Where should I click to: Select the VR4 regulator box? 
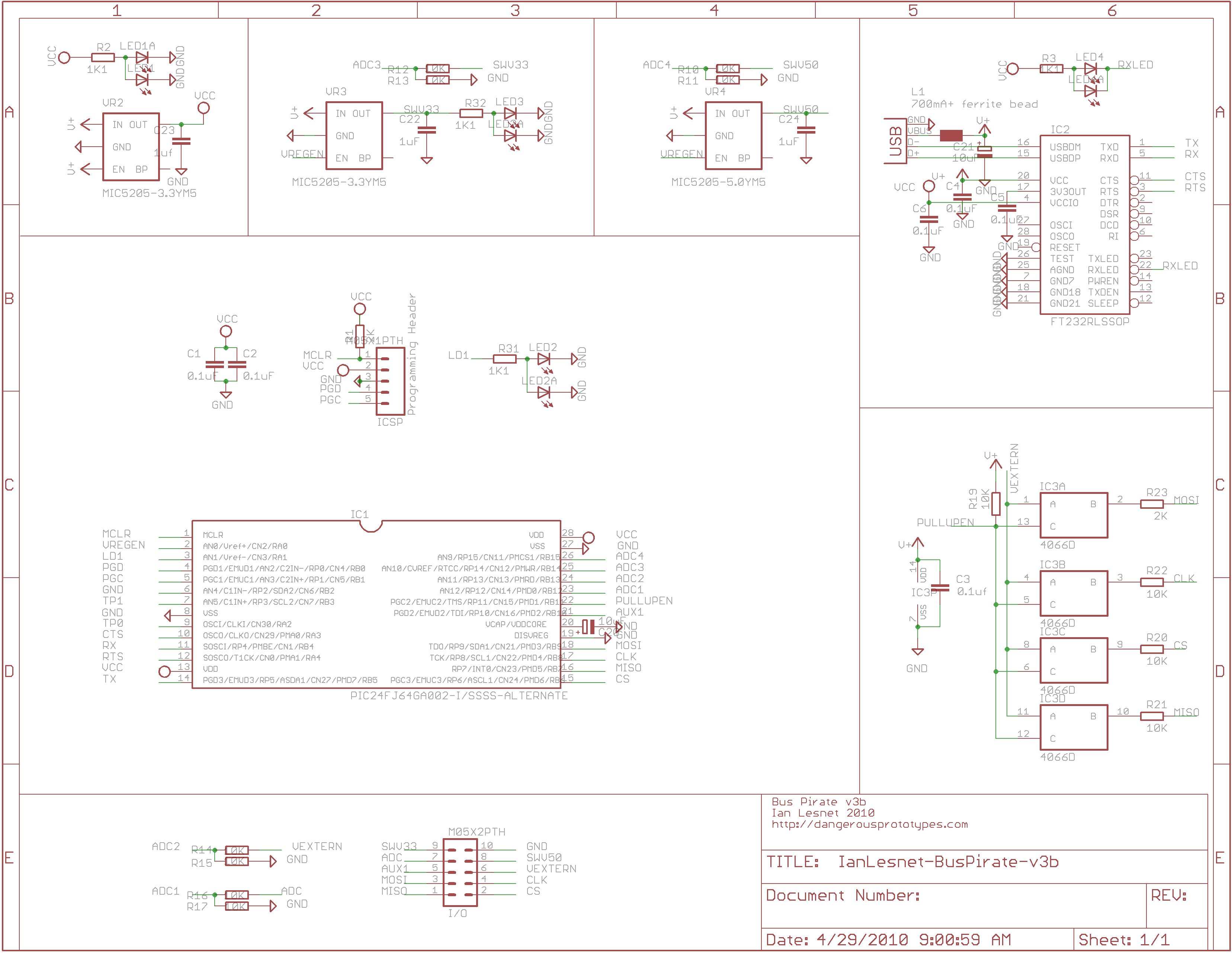[733, 135]
